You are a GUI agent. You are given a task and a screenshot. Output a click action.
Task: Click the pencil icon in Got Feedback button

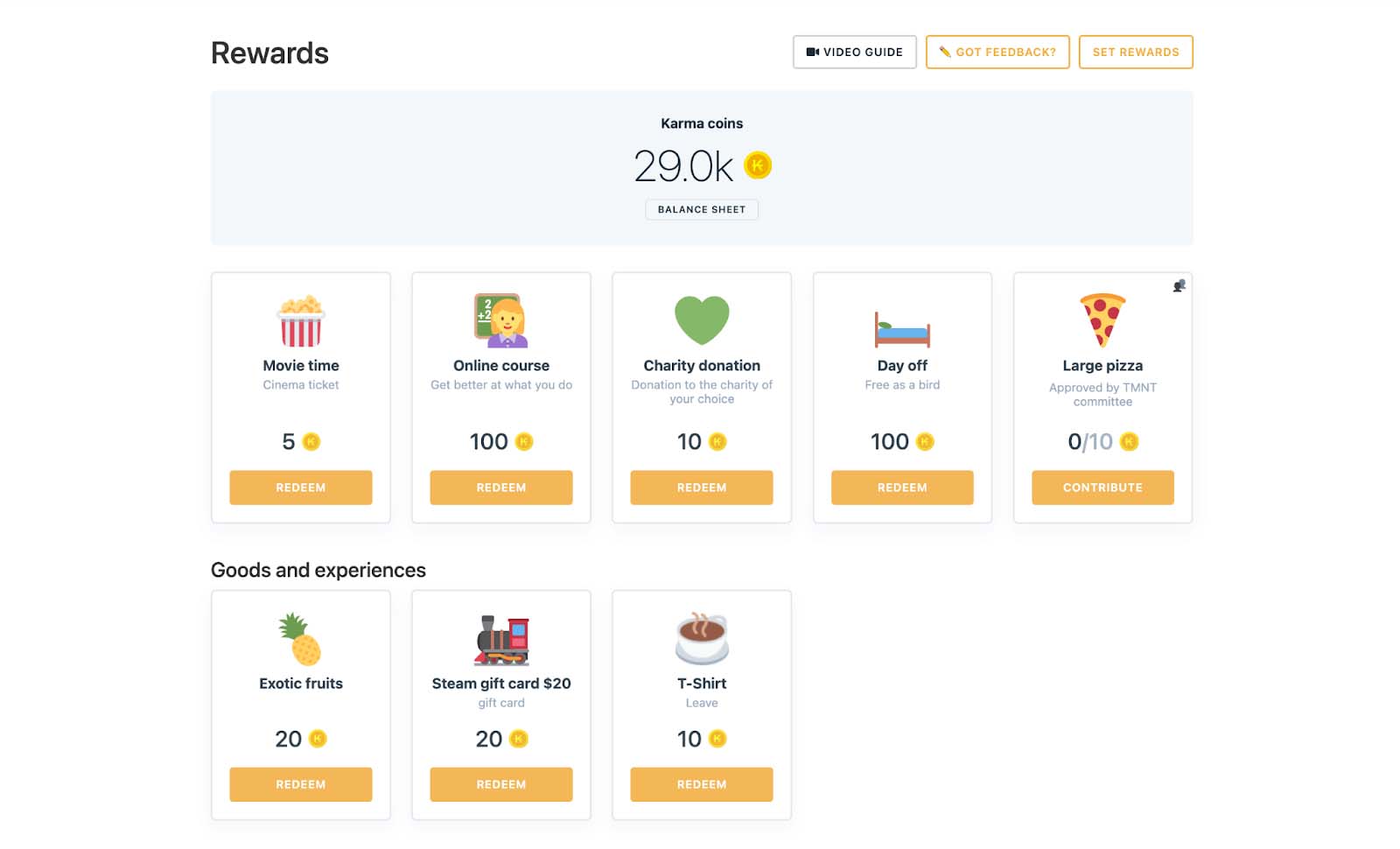pyautogui.click(x=946, y=52)
